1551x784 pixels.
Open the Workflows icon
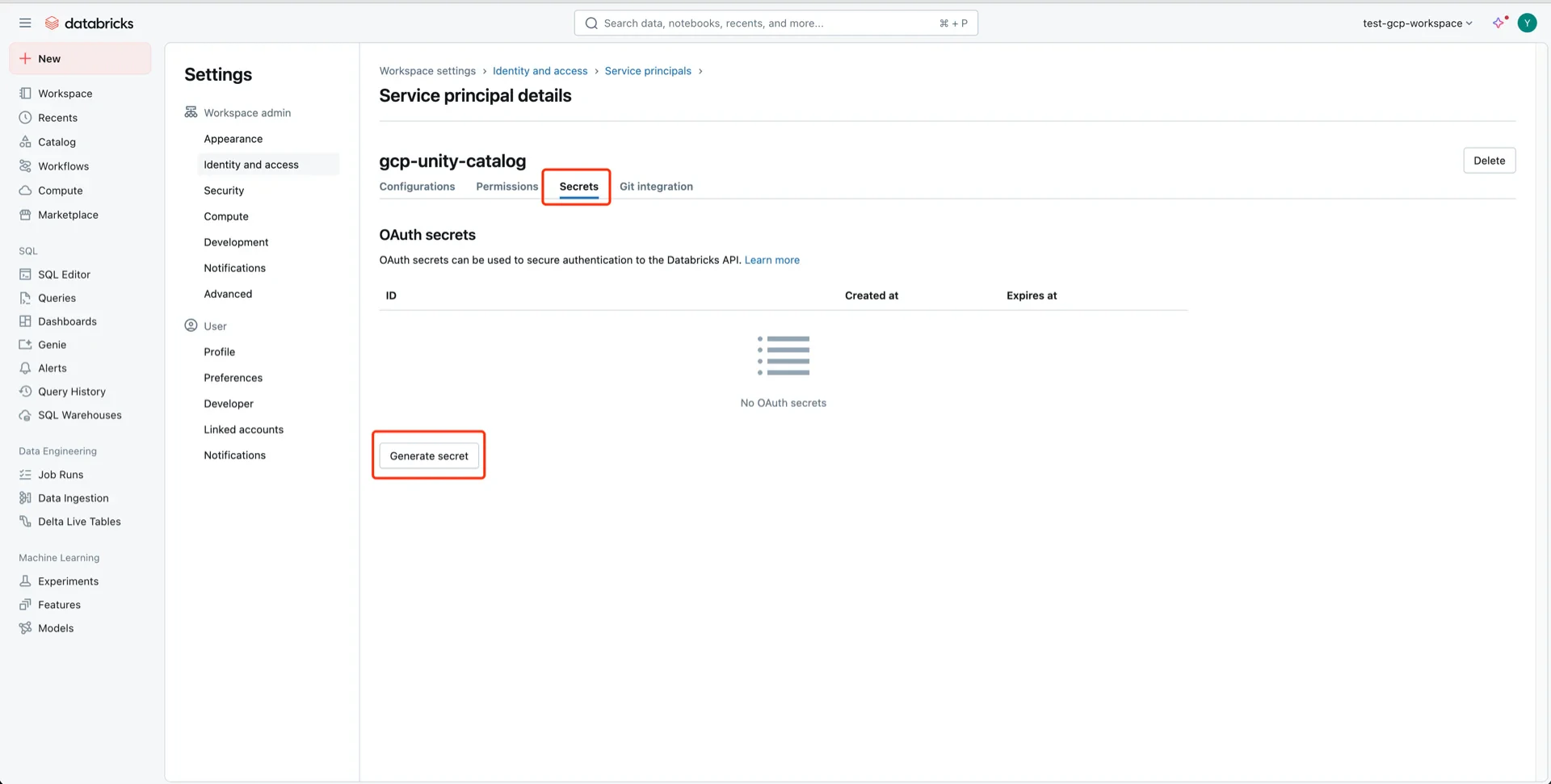(x=25, y=166)
